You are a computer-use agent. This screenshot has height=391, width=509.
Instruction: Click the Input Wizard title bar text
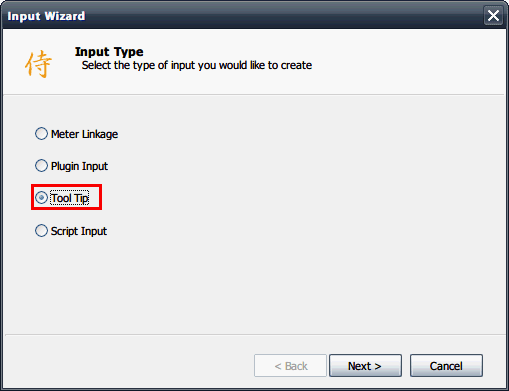pos(46,16)
